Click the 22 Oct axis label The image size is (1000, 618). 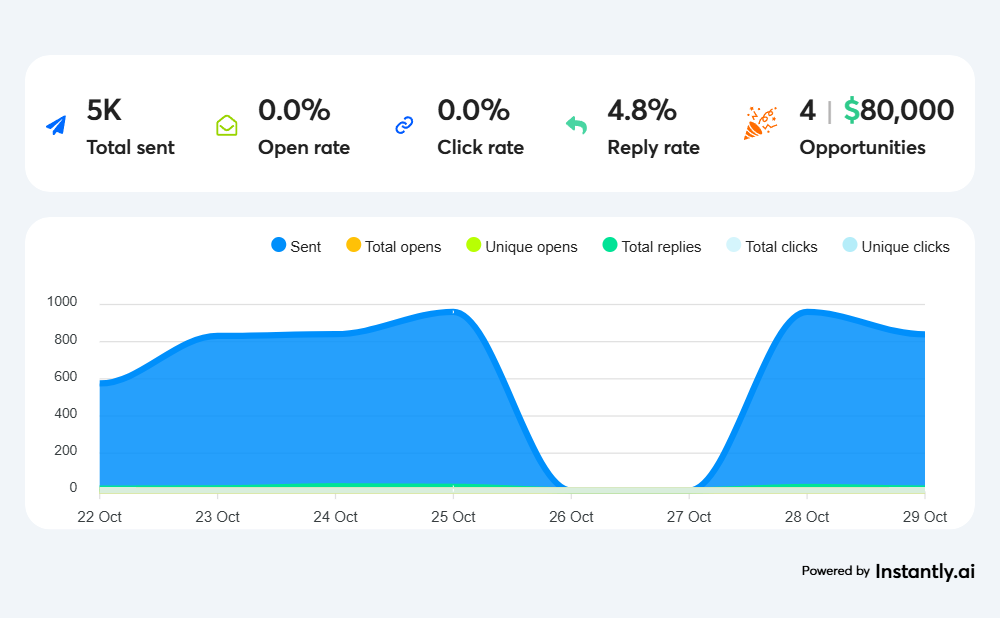point(100,517)
